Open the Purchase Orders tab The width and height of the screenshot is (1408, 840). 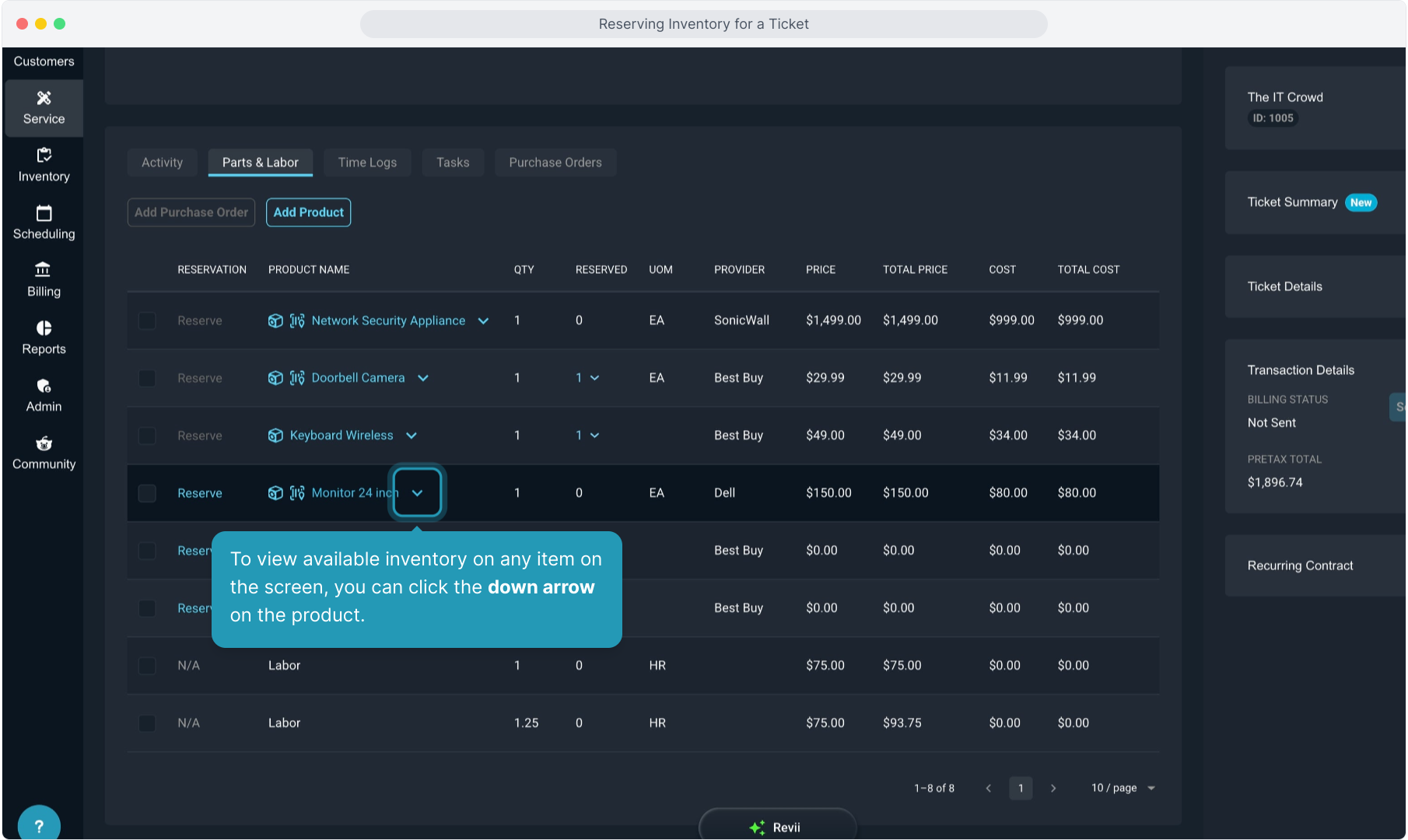(x=555, y=163)
